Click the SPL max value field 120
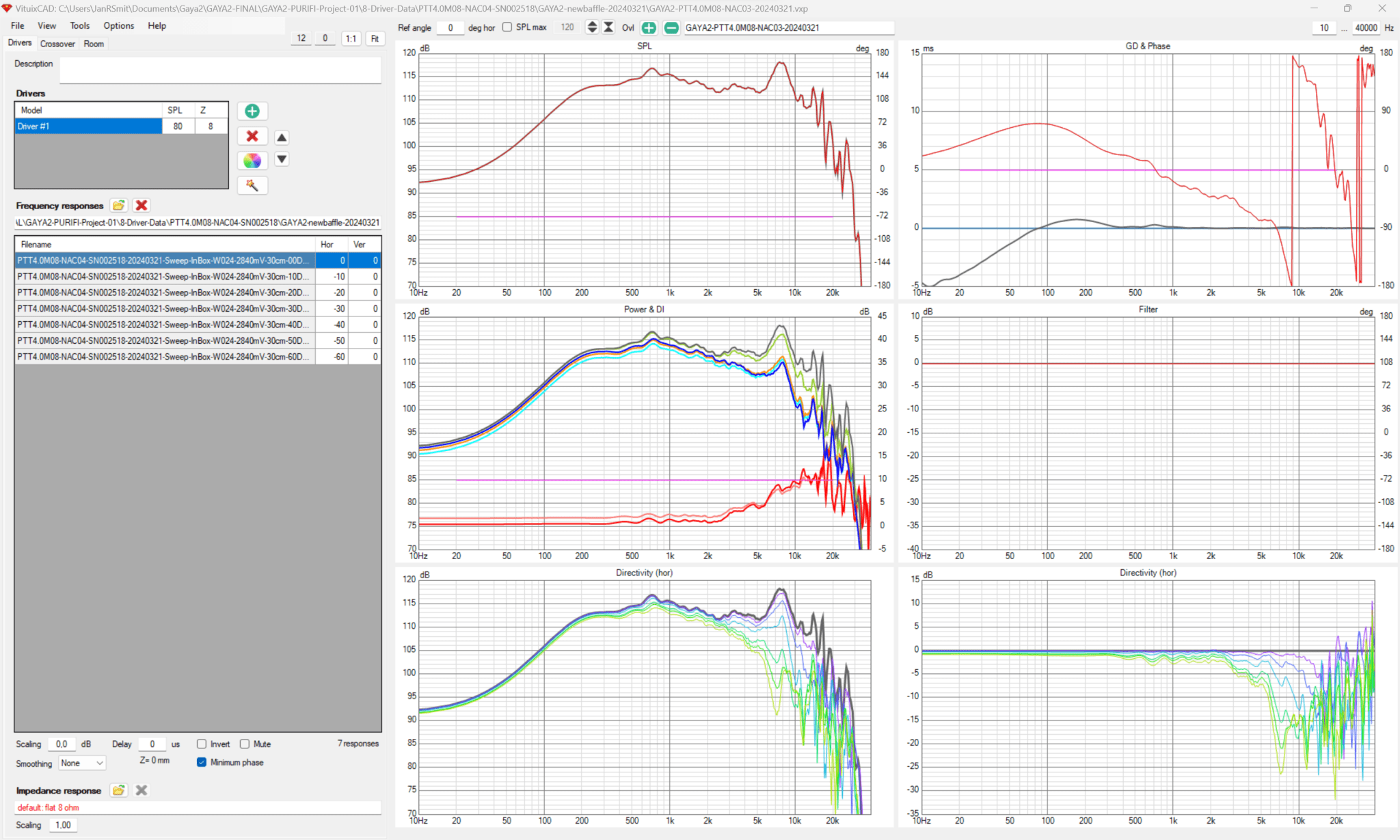The image size is (1400, 840). (567, 27)
